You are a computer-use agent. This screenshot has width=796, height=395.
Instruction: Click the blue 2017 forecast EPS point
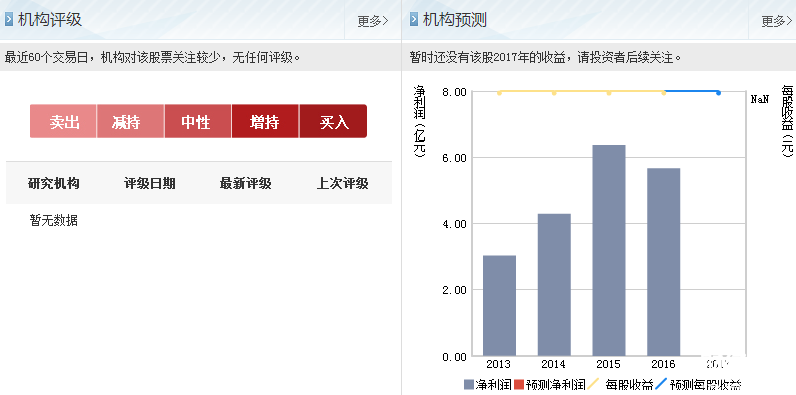(x=718, y=92)
